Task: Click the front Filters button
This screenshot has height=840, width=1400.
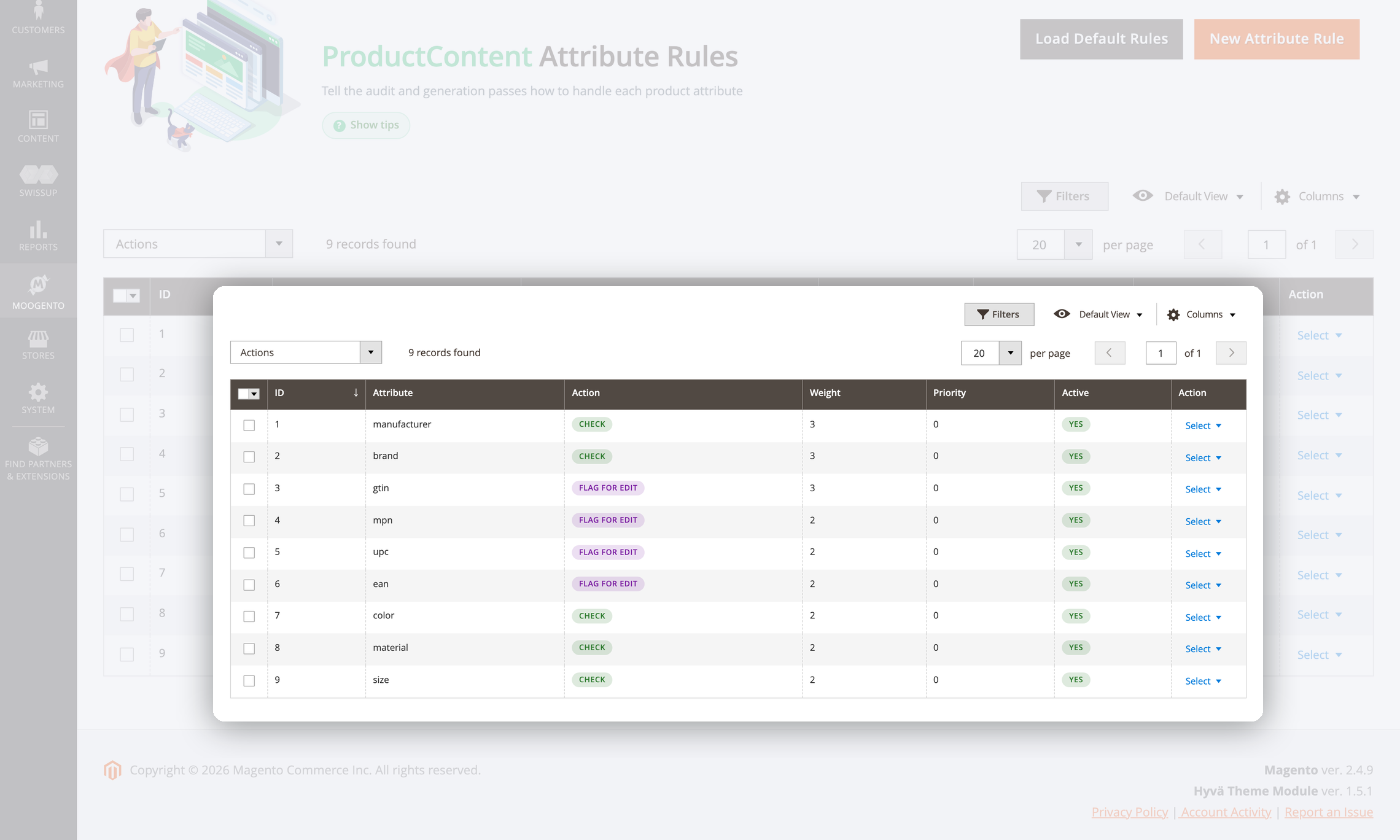Action: (x=999, y=314)
